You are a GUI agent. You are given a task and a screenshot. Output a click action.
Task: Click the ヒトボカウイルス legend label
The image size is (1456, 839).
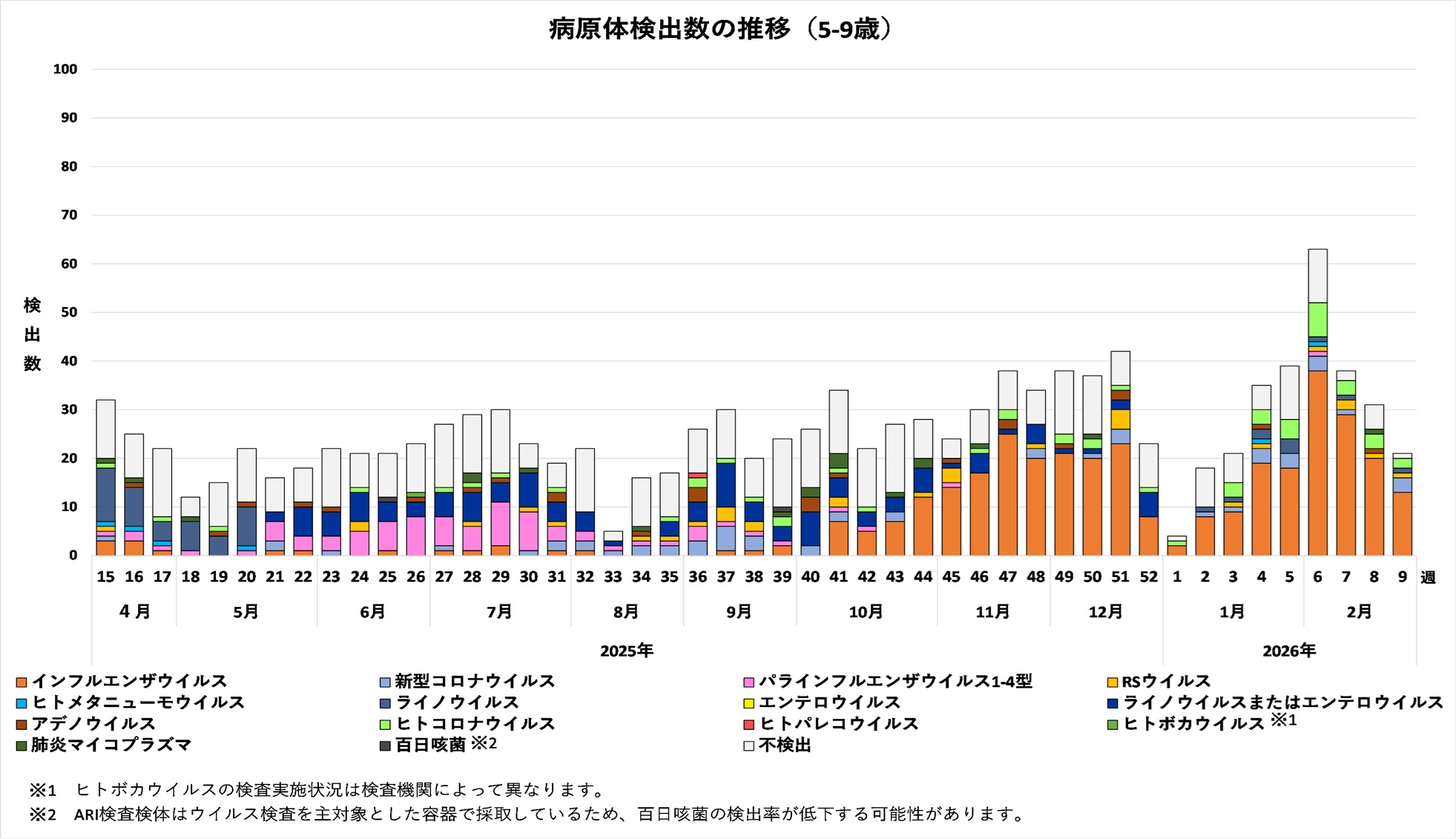1193,723
